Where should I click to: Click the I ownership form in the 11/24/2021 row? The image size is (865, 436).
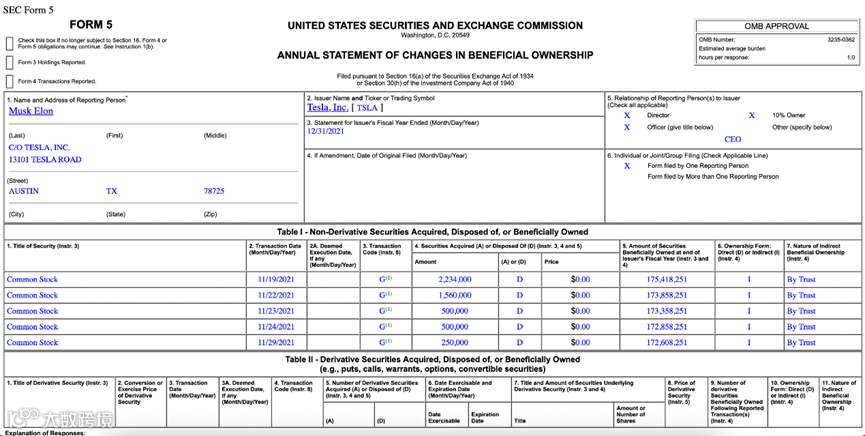click(749, 327)
